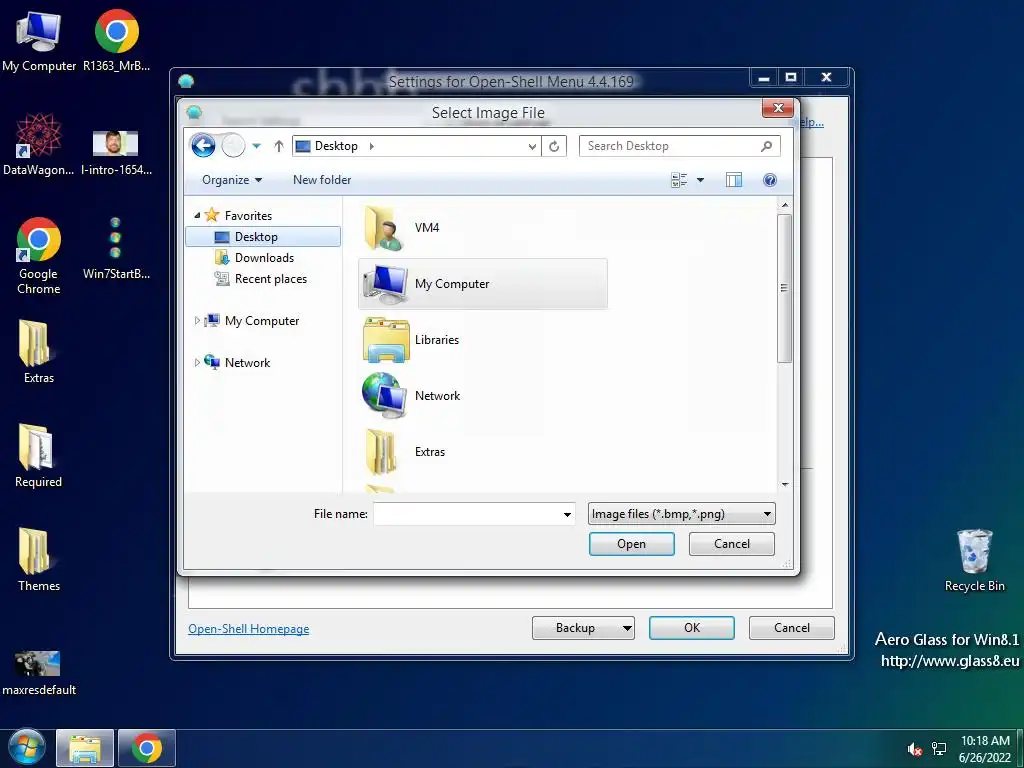Viewport: 1024px width, 768px height.
Task: Open Chrome from taskbar
Action: 147,748
